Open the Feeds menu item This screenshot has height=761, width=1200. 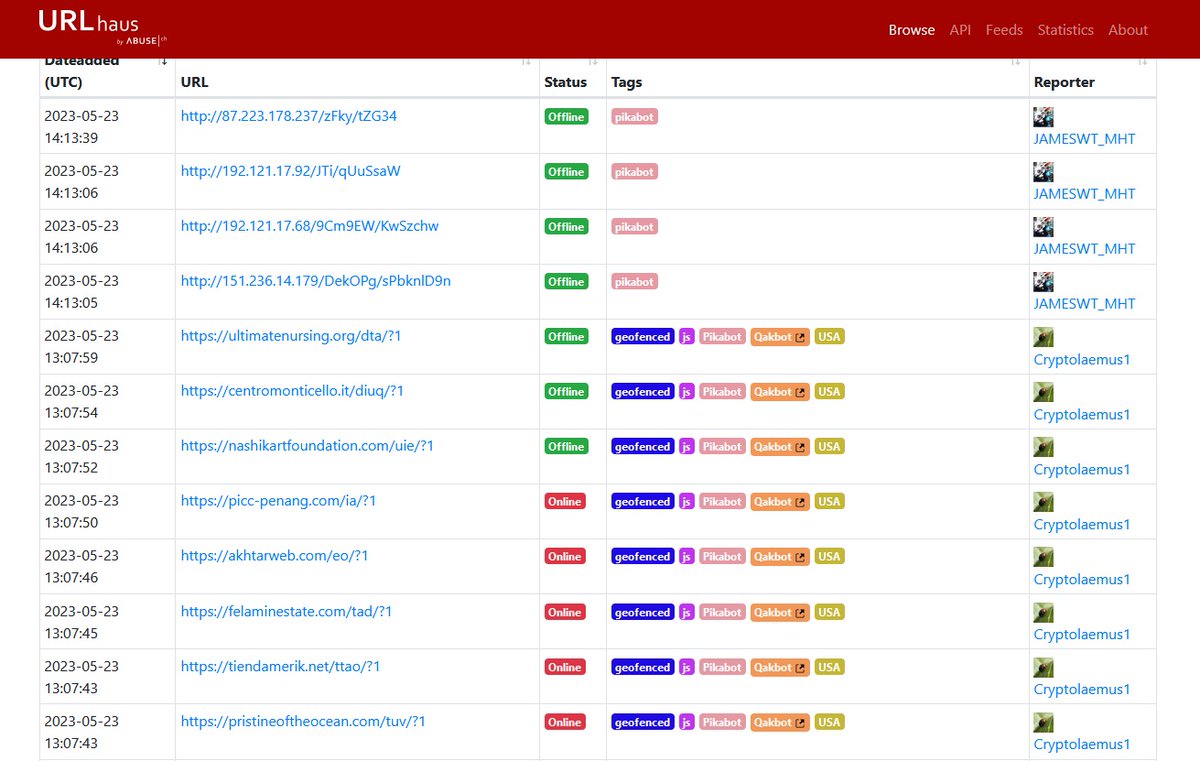pyautogui.click(x=1004, y=30)
